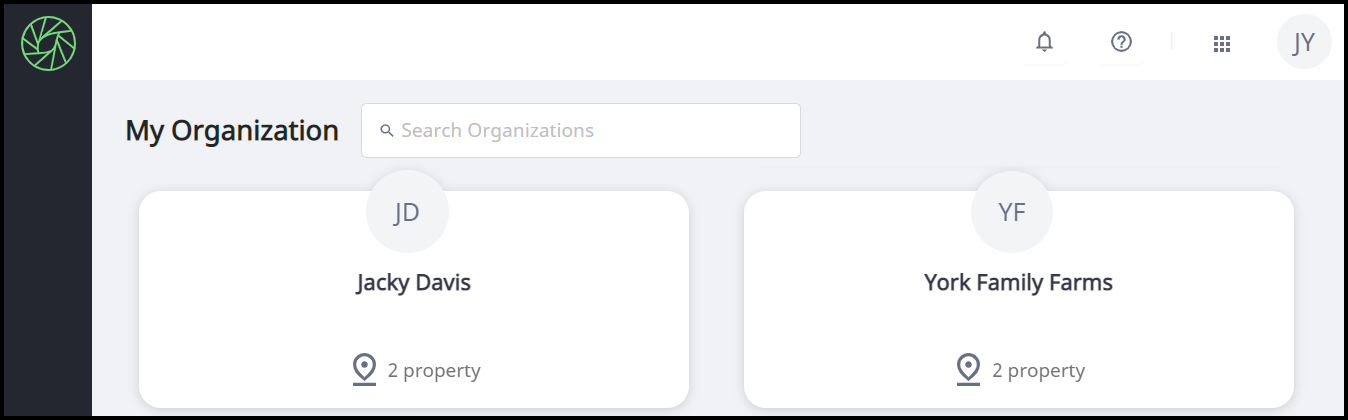Select the York Family Farms organization name

1018,283
